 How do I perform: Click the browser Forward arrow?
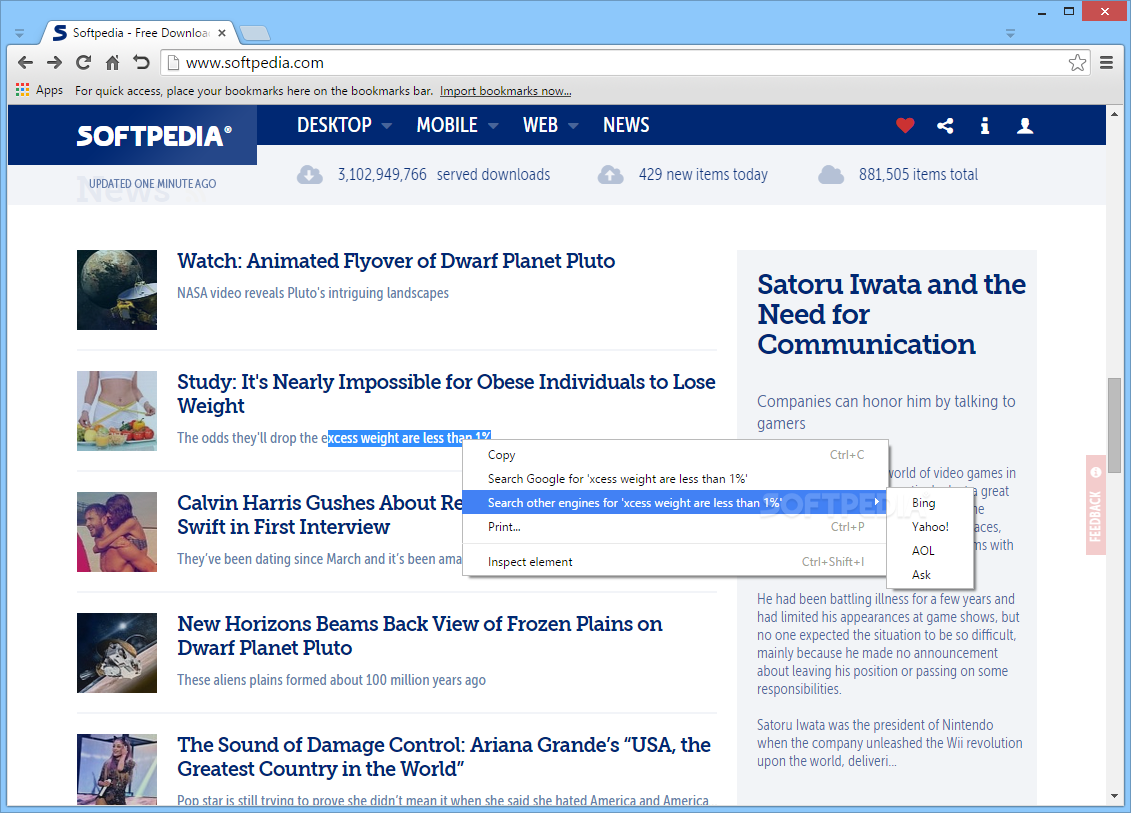pyautogui.click(x=54, y=63)
